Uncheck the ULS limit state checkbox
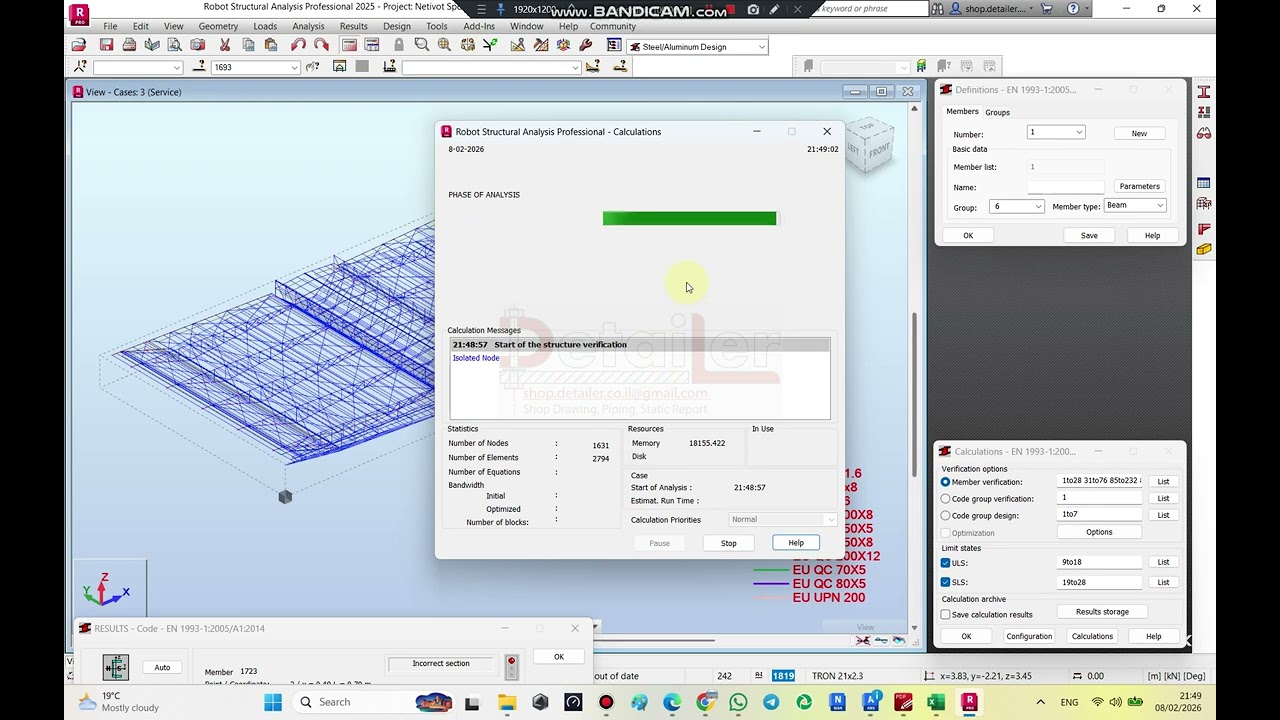Viewport: 1280px width, 720px height. click(x=945, y=563)
